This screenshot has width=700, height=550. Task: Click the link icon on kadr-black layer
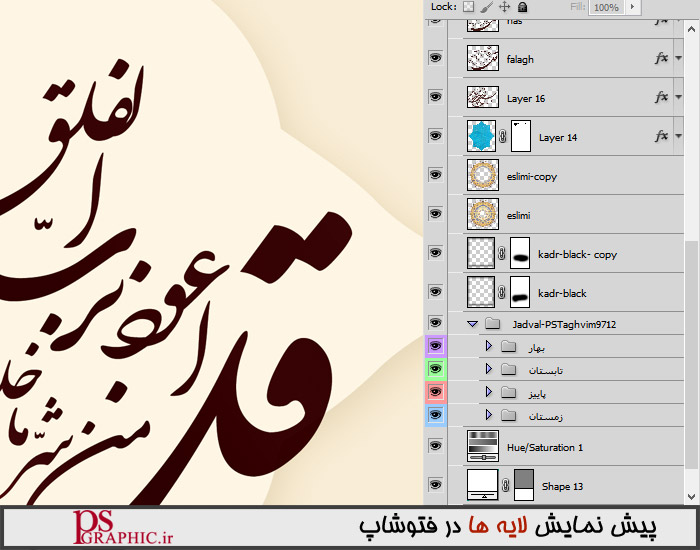(x=503, y=293)
